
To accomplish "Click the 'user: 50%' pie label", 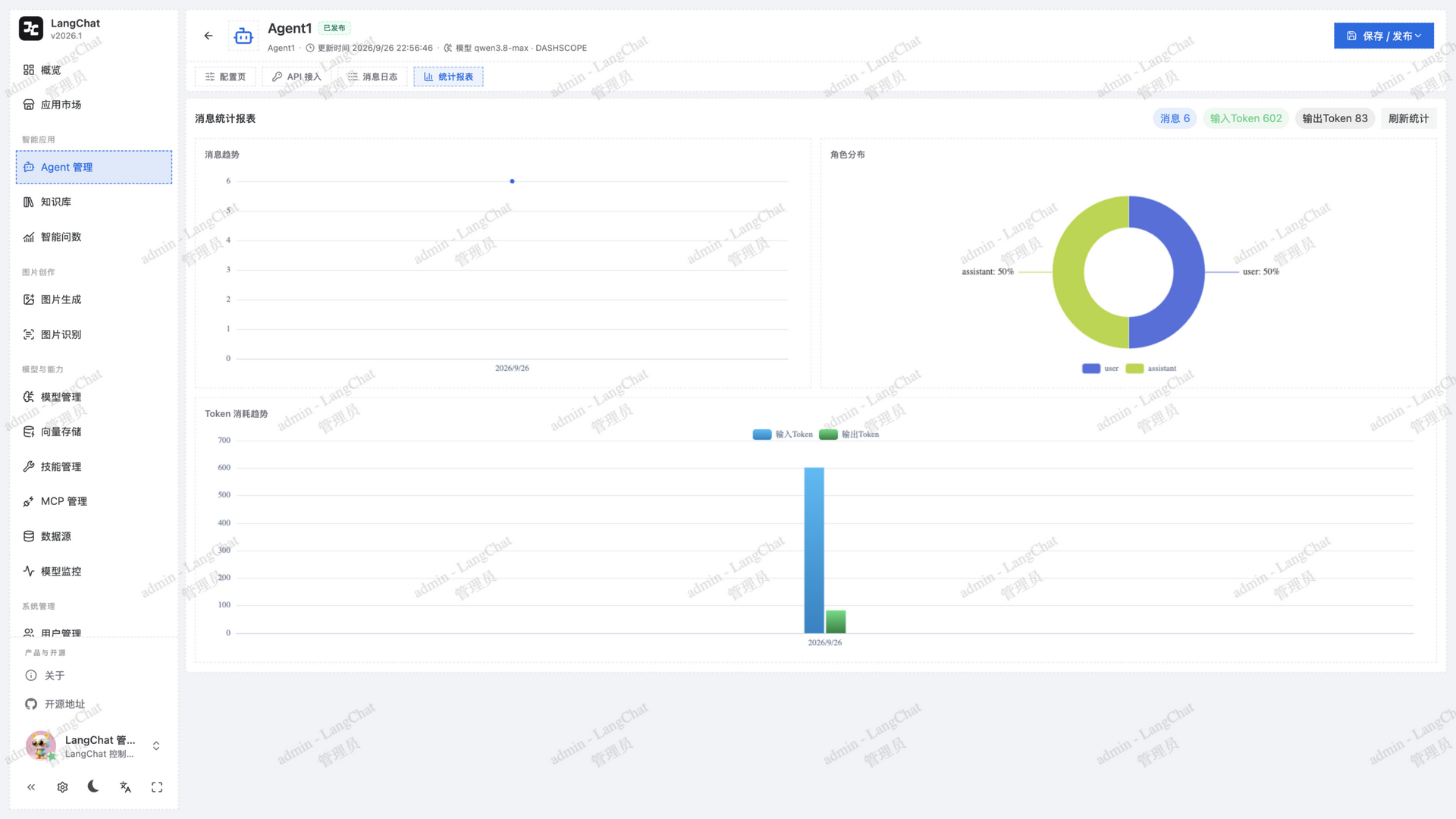I will (1260, 271).
